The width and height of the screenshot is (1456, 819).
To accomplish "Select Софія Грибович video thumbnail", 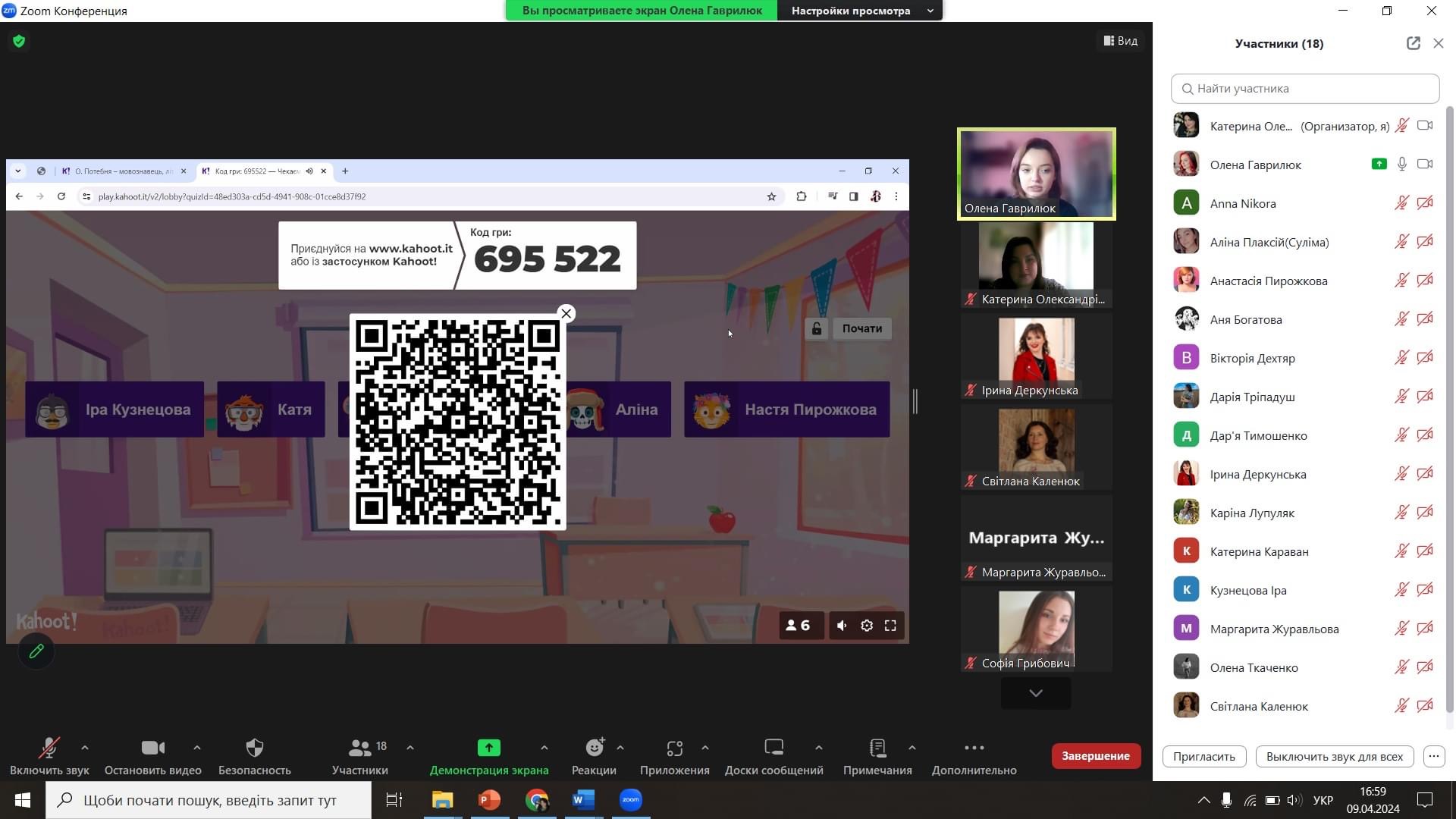I will [x=1037, y=630].
